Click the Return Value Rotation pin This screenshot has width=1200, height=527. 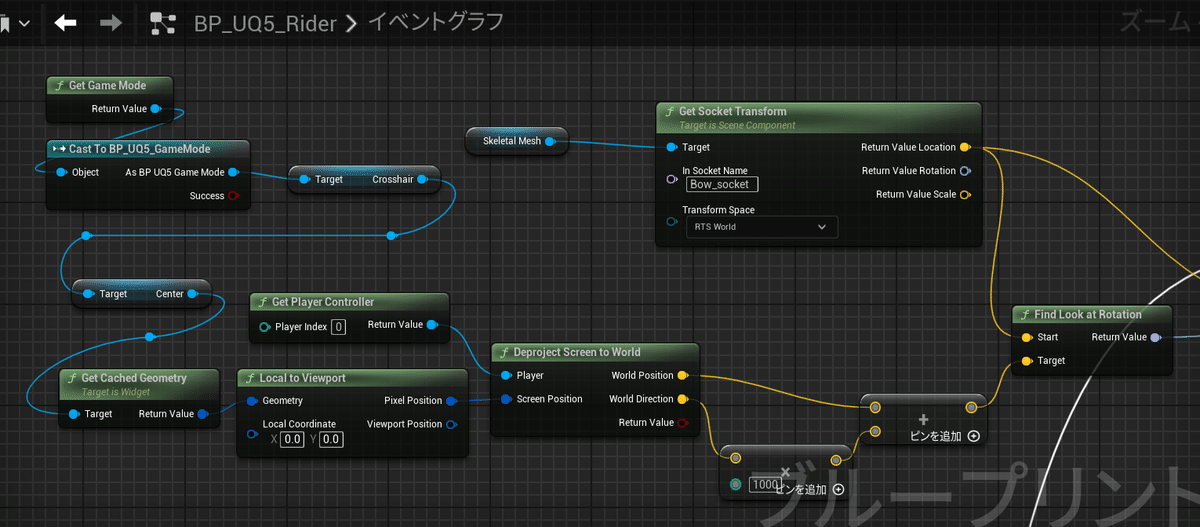965,171
